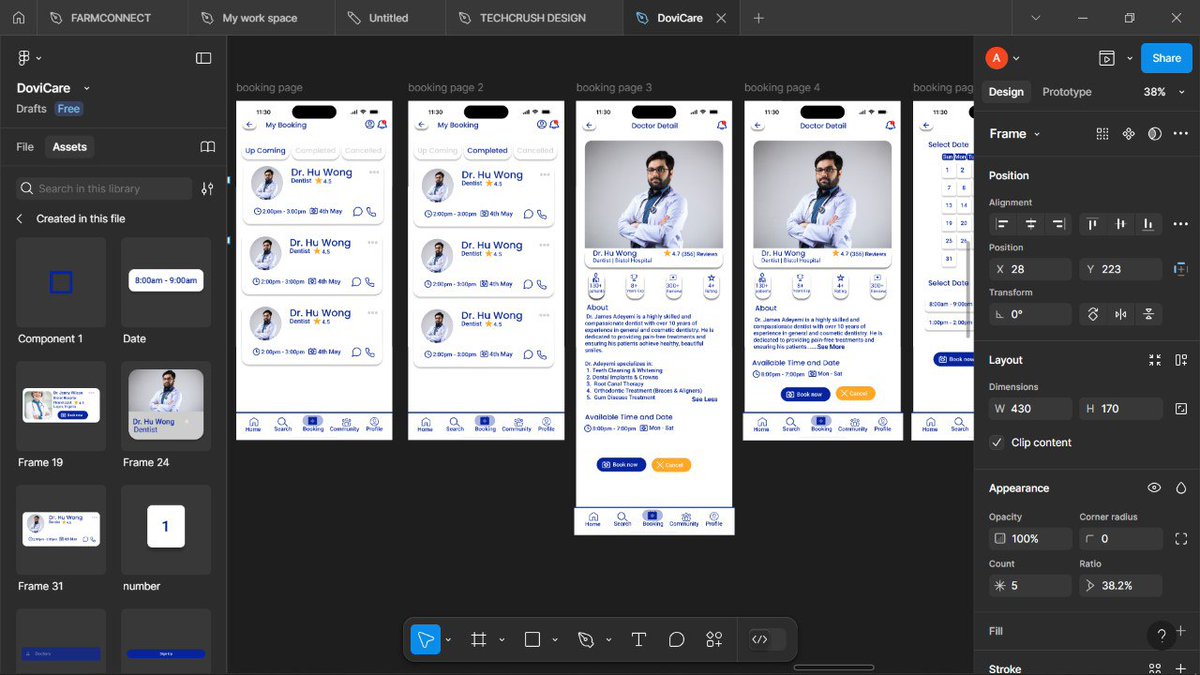
Task: Switch to the Prototype tab
Action: click(1067, 92)
